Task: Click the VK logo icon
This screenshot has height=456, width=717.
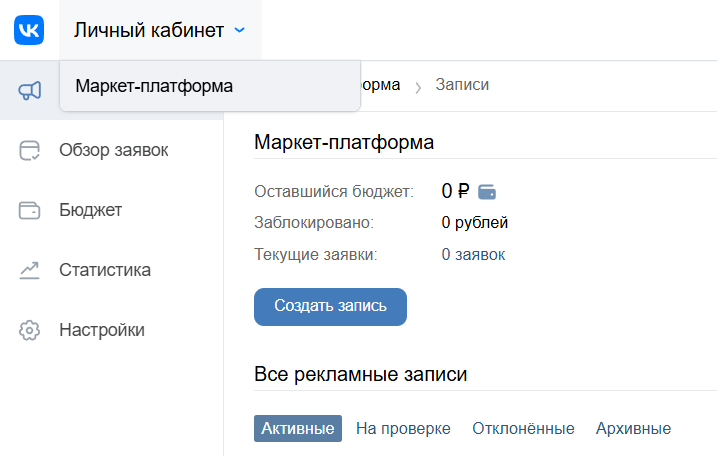Action: (x=29, y=30)
